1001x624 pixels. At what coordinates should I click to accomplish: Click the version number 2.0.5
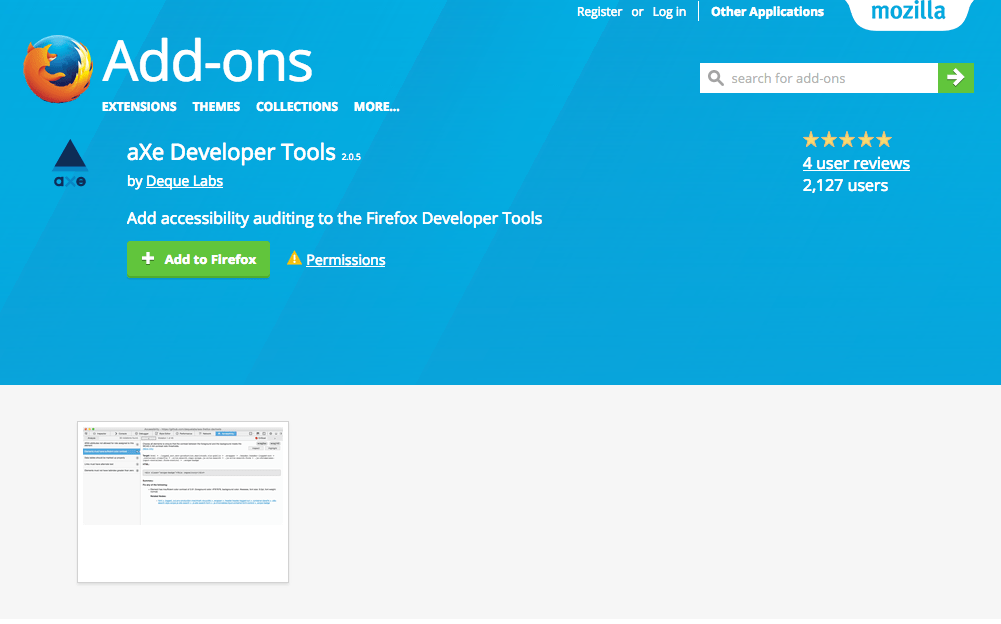click(351, 157)
